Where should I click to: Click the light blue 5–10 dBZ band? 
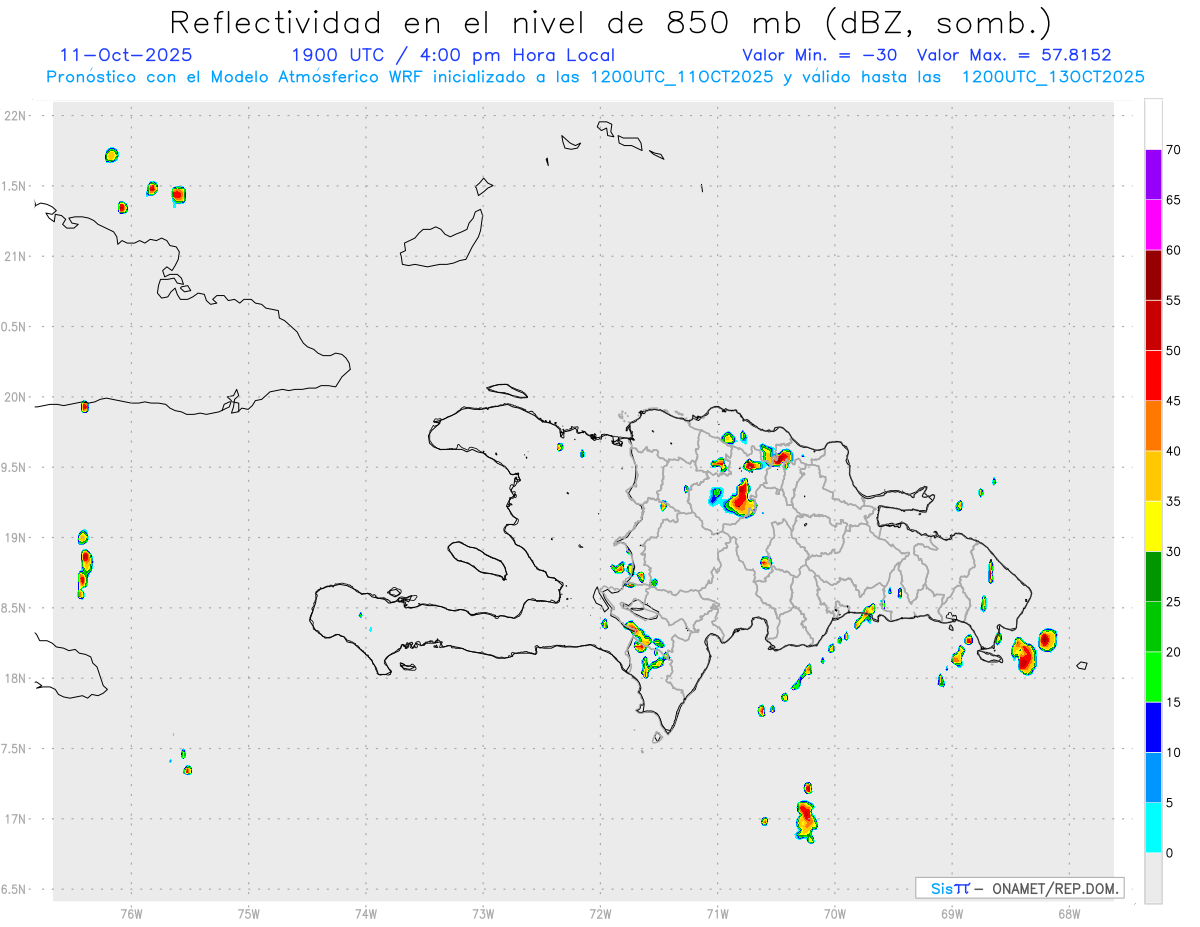point(1153,777)
